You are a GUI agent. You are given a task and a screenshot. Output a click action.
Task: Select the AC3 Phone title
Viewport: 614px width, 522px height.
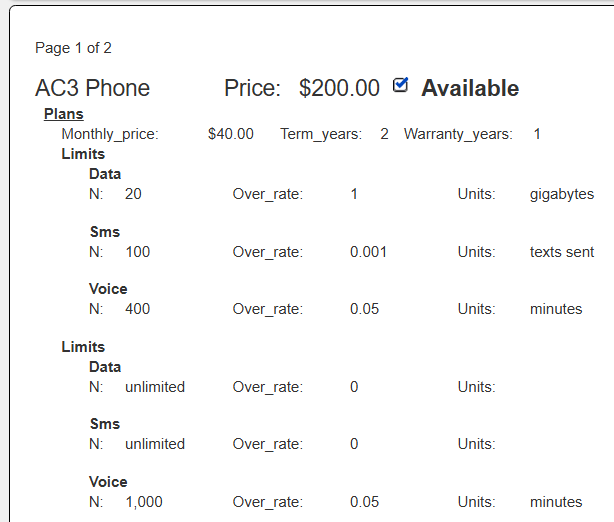click(x=92, y=88)
